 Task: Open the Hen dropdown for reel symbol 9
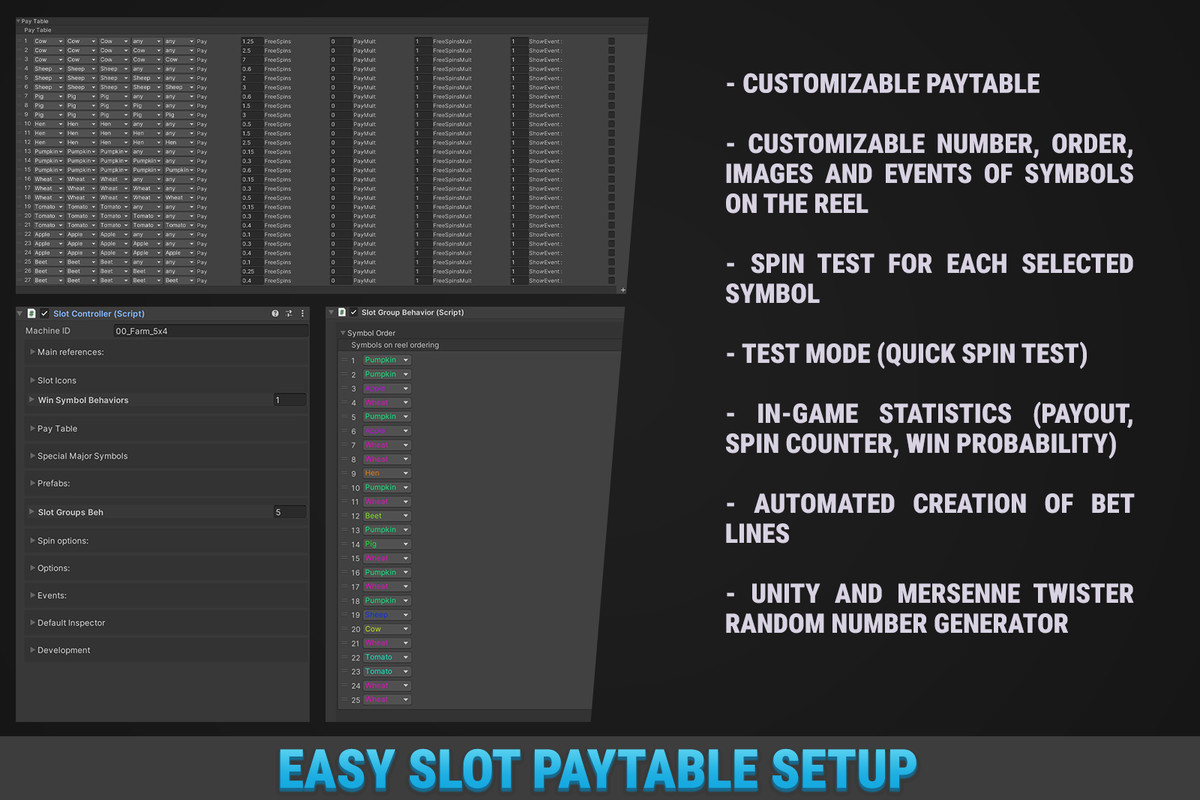[385, 473]
